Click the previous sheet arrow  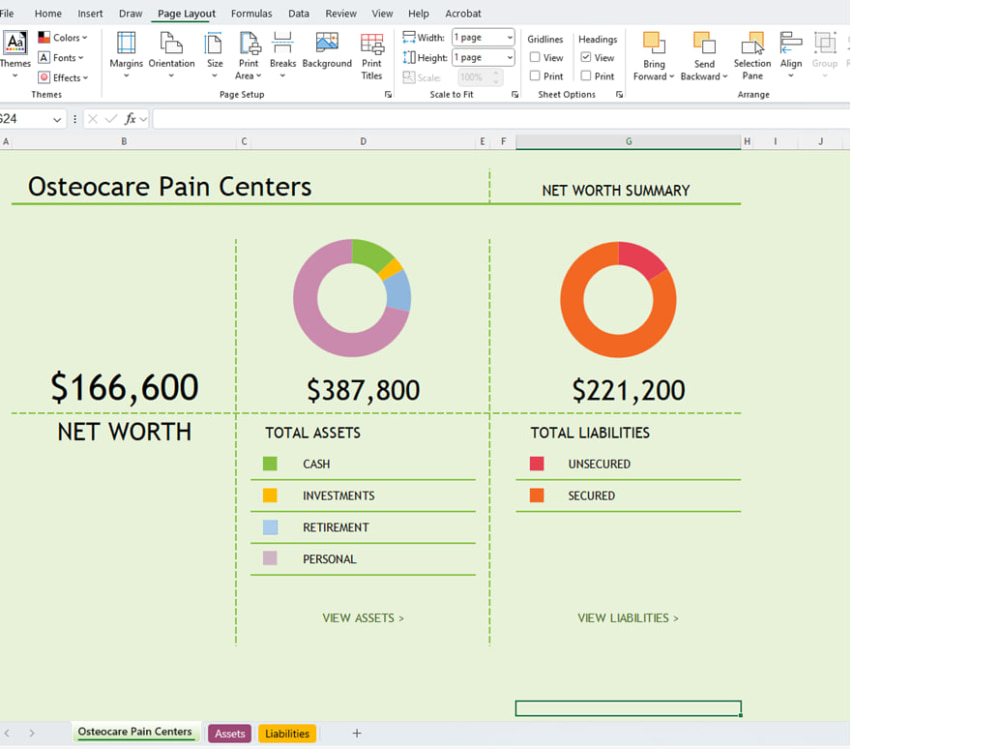[x=7, y=733]
